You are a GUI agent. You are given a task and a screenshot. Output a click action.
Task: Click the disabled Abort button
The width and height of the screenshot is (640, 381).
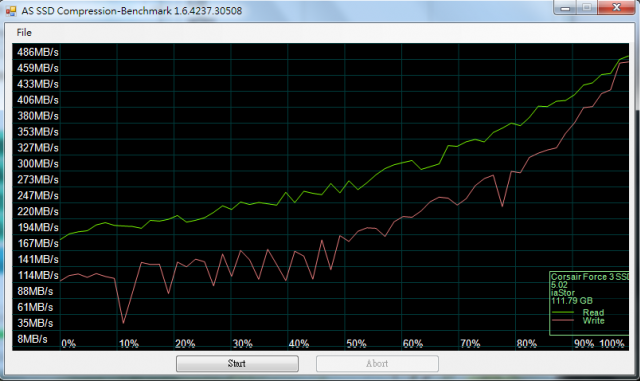pyautogui.click(x=377, y=363)
